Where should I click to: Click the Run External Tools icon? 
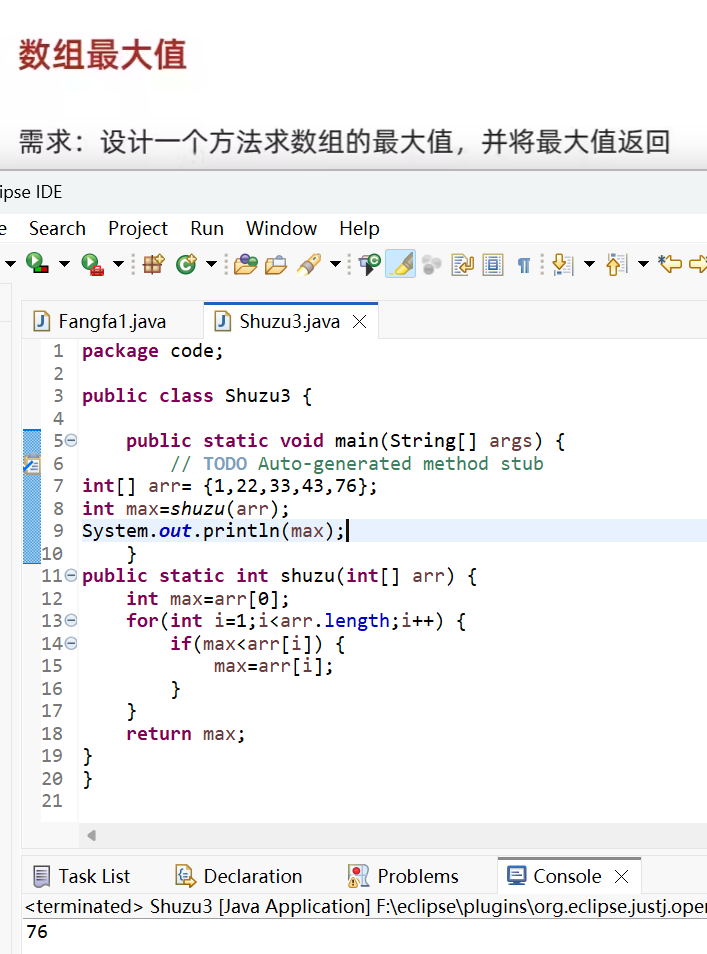(92, 264)
